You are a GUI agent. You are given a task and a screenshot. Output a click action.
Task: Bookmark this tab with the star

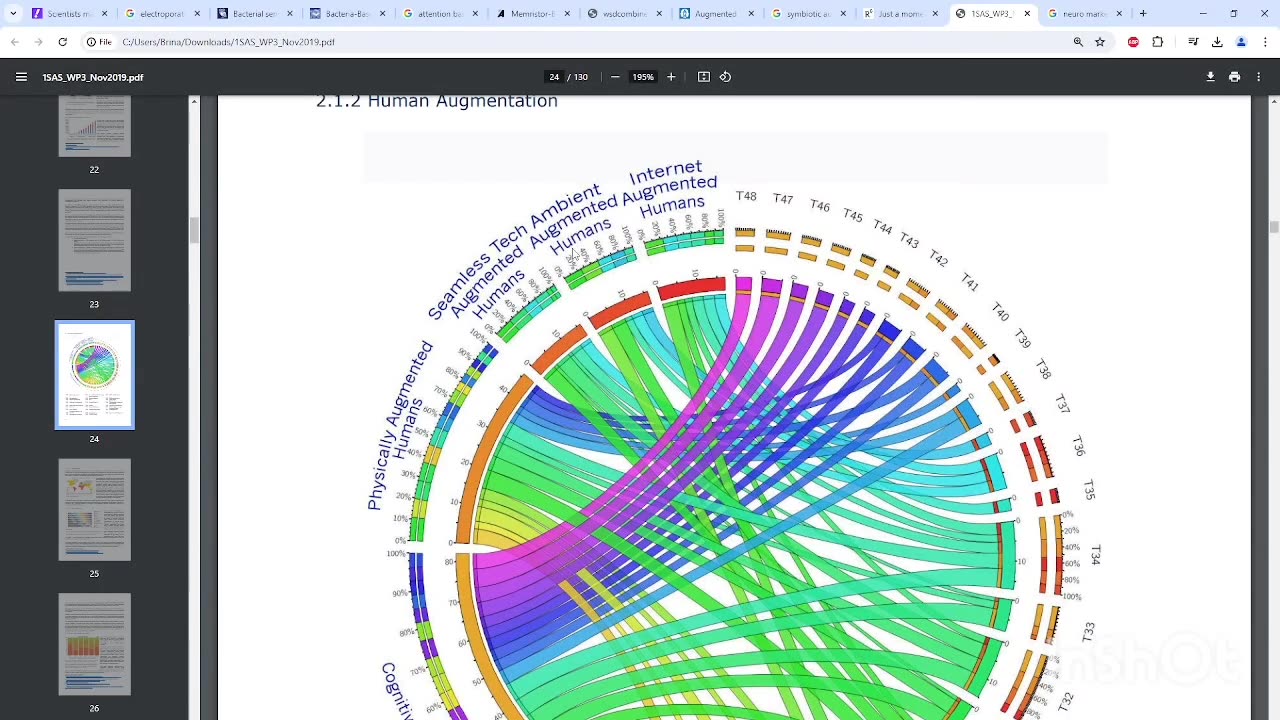[x=1100, y=42]
